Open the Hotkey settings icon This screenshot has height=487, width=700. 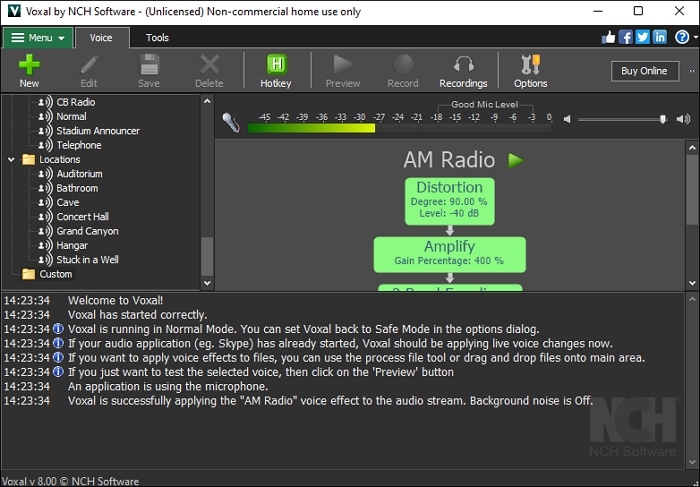pyautogui.click(x=276, y=65)
